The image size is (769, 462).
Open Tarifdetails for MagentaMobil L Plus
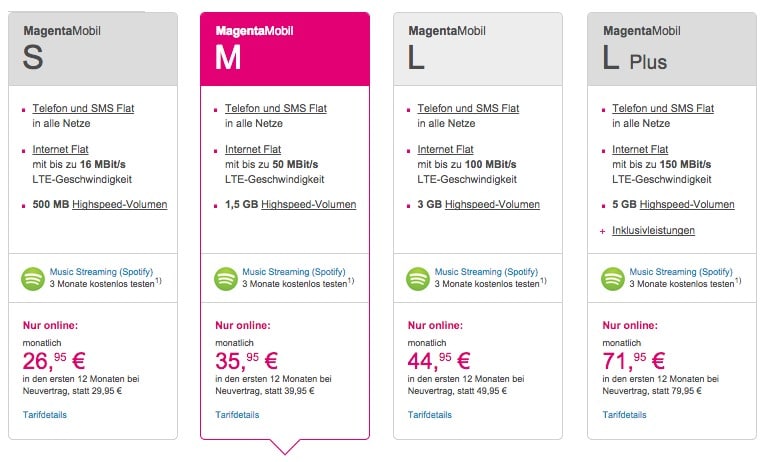pyautogui.click(x=624, y=415)
